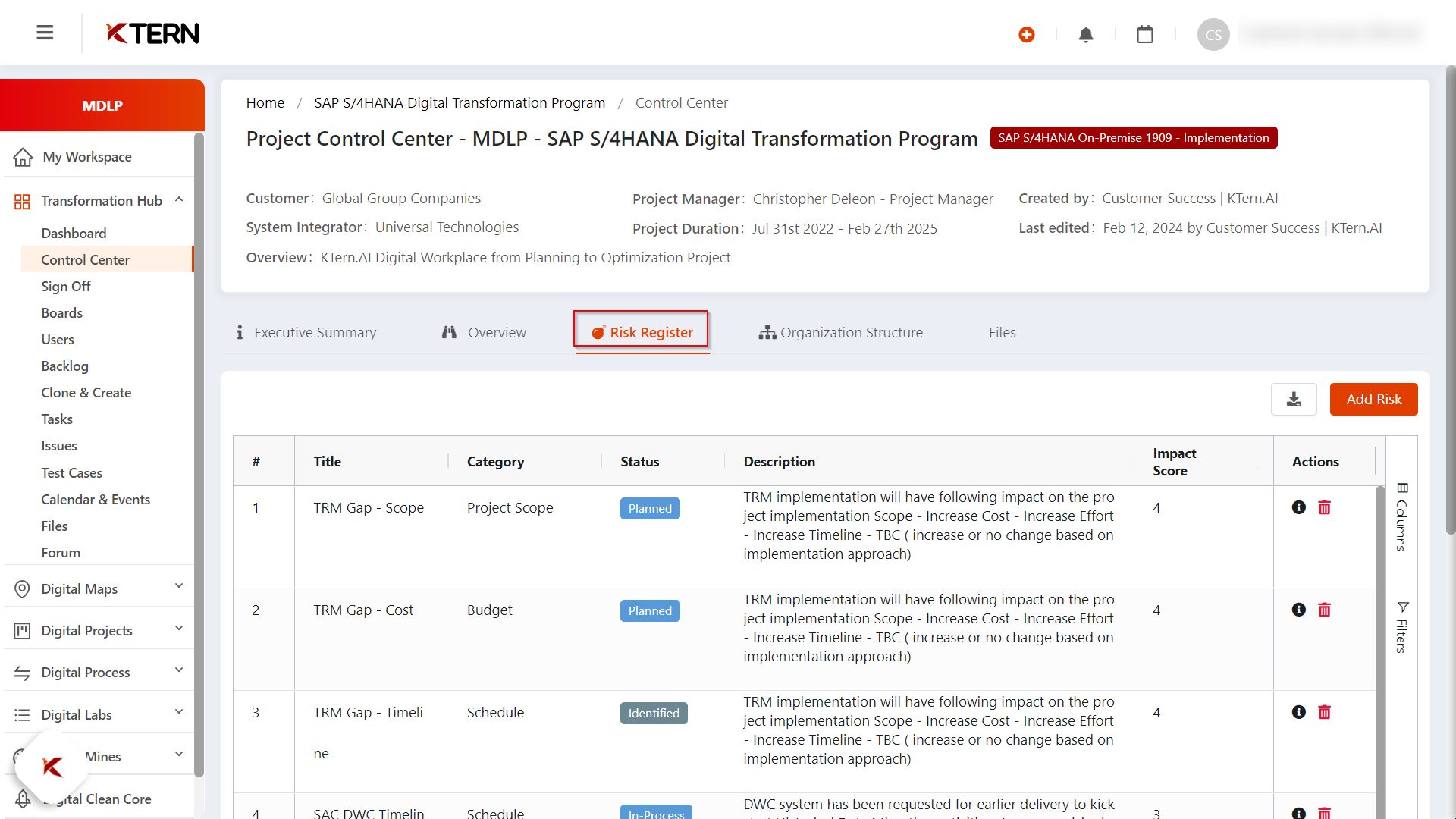Image resolution: width=1456 pixels, height=819 pixels.
Task: Open the calendar icon in header
Action: pyautogui.click(x=1145, y=35)
